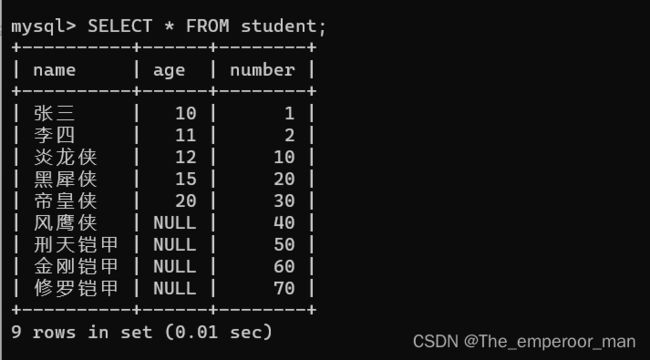Click the number column header
Viewport: 650px width, 360px height.
pos(262,70)
